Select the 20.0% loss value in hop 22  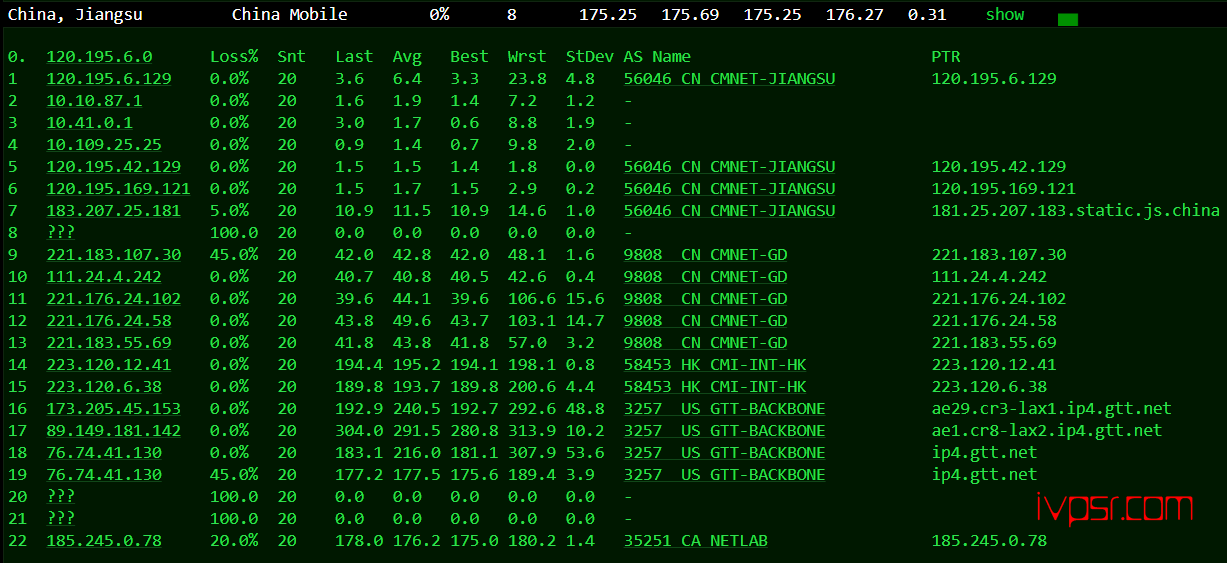pyautogui.click(x=234, y=541)
